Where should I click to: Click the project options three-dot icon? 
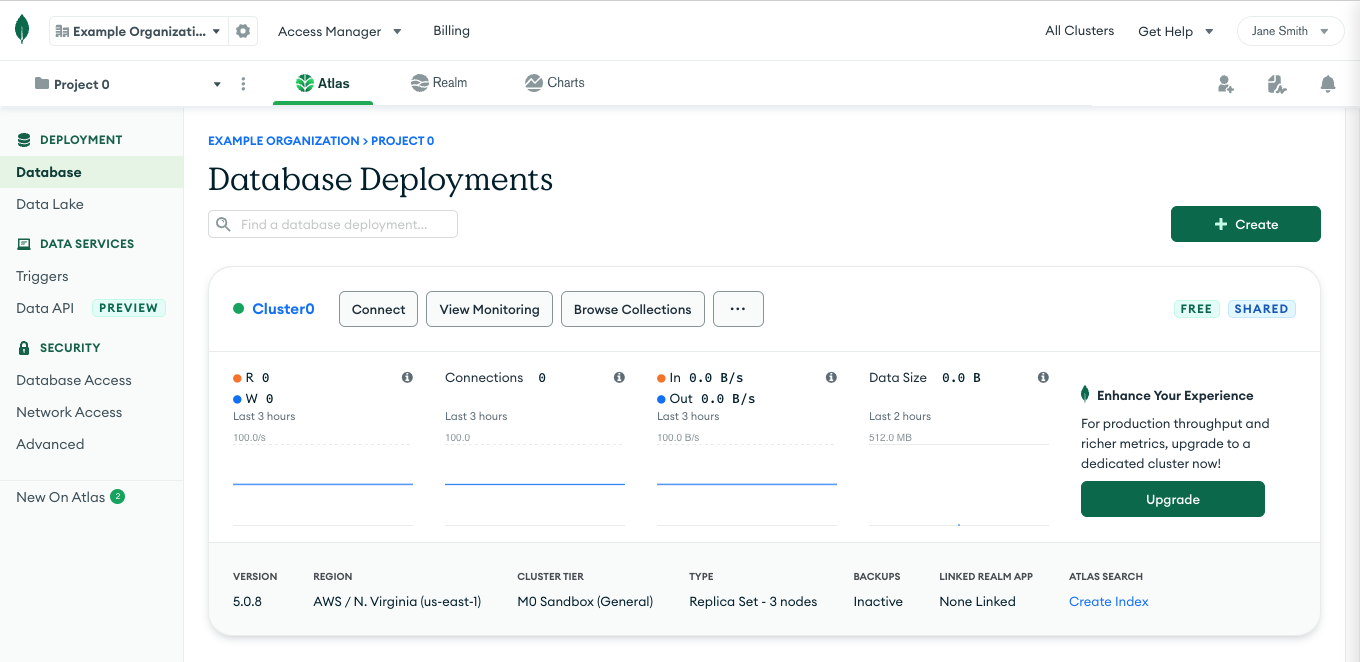click(x=243, y=84)
